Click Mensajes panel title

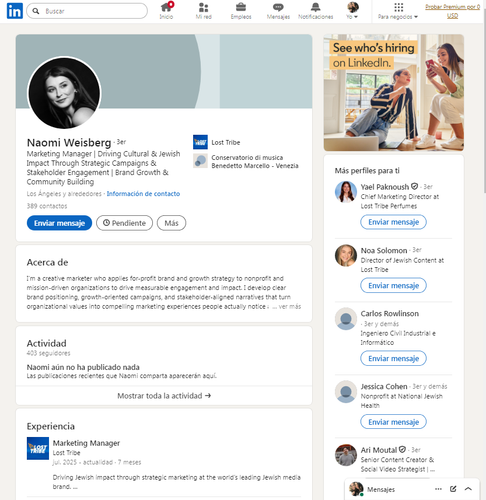[381, 489]
